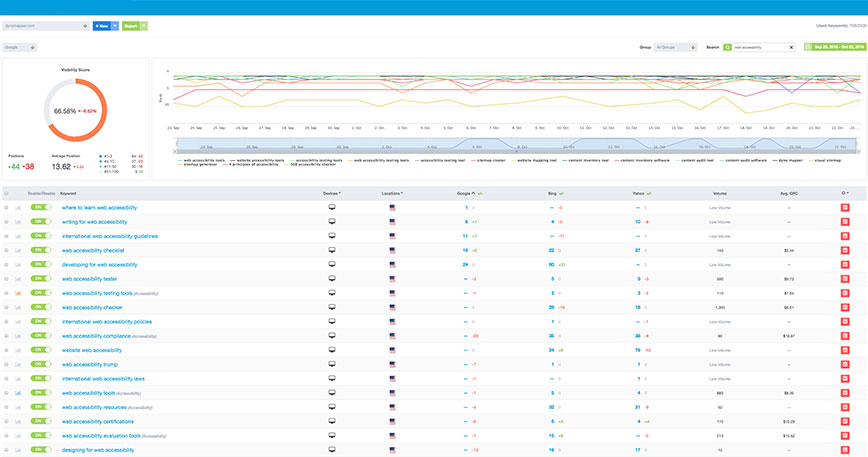Open the table settings gear icon

pyautogui.click(x=845, y=192)
